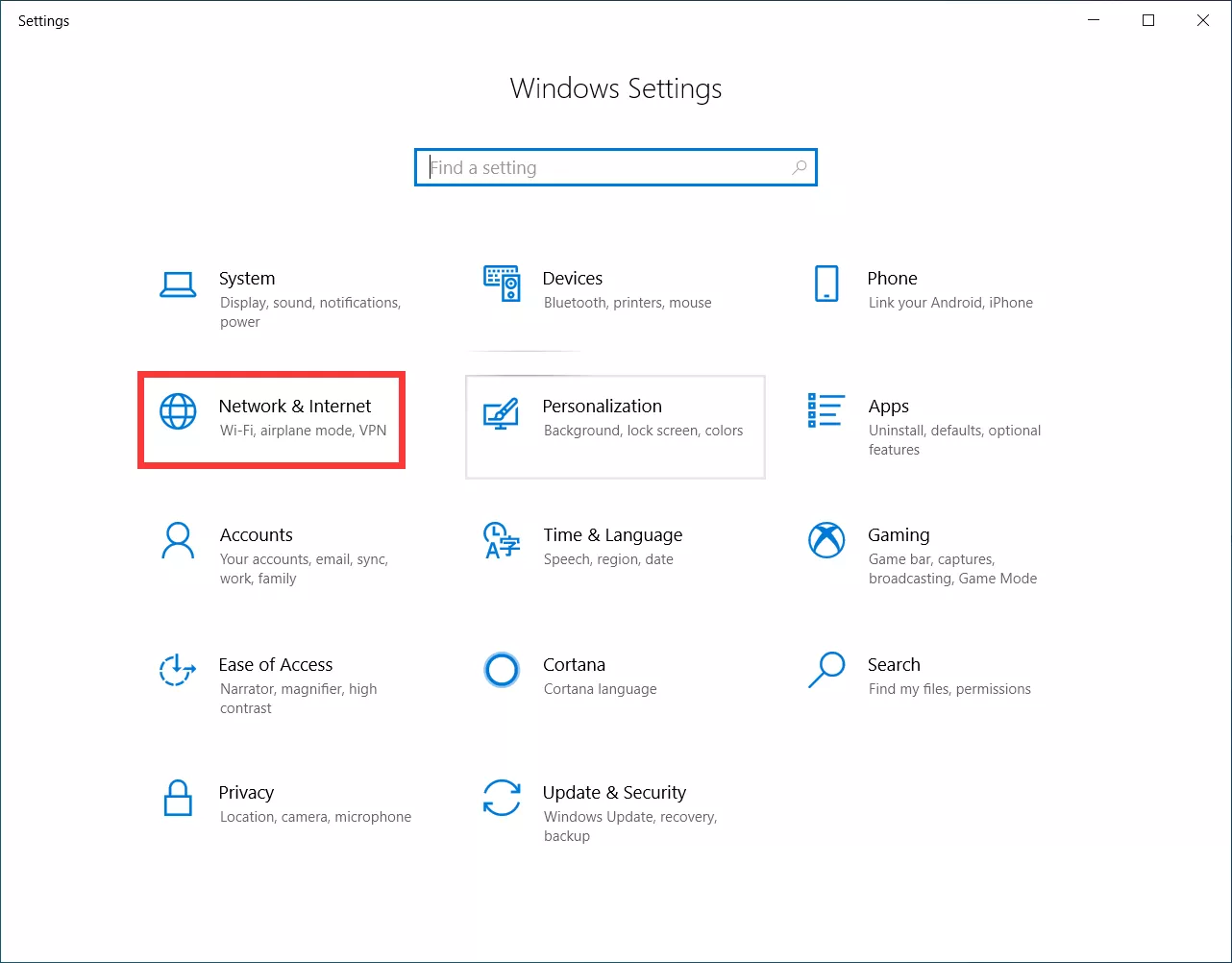Click the Search category heading
The width and height of the screenshot is (1232, 963).
pyautogui.click(x=894, y=664)
